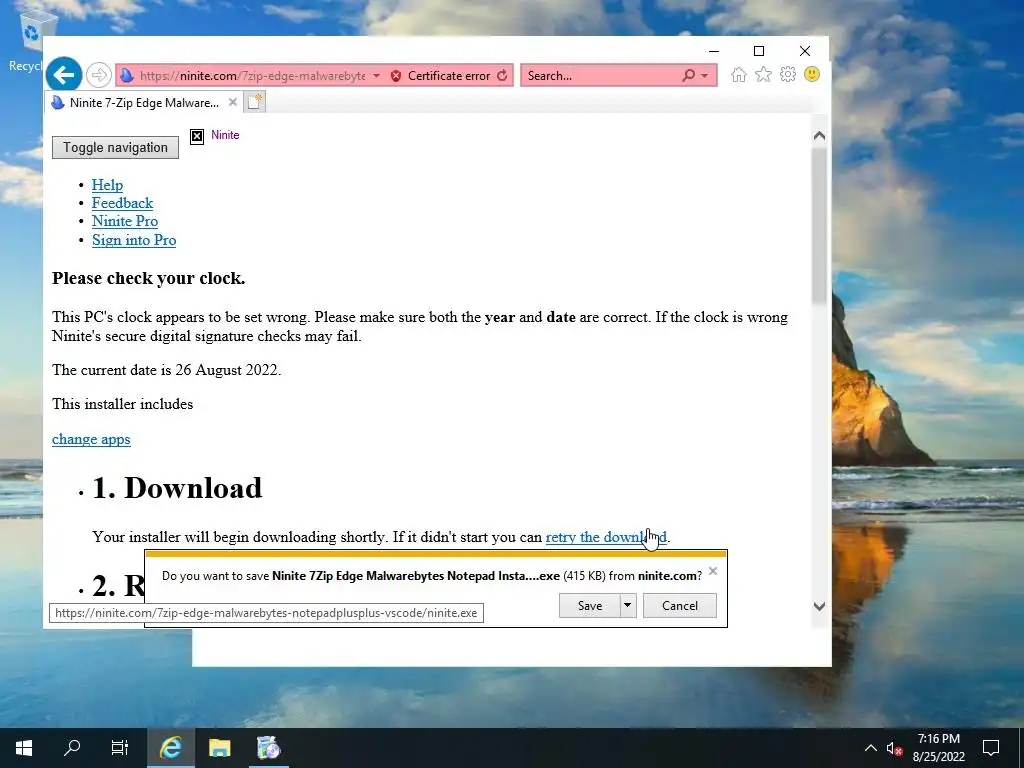Click retry the download link
This screenshot has height=768, width=1024.
tap(606, 537)
